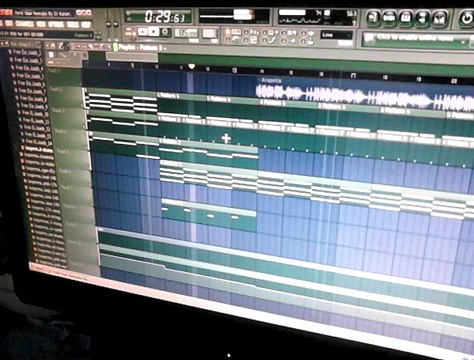Toggle the LED left of the metronome icon
This screenshot has height=360, width=474.
coord(228,40)
